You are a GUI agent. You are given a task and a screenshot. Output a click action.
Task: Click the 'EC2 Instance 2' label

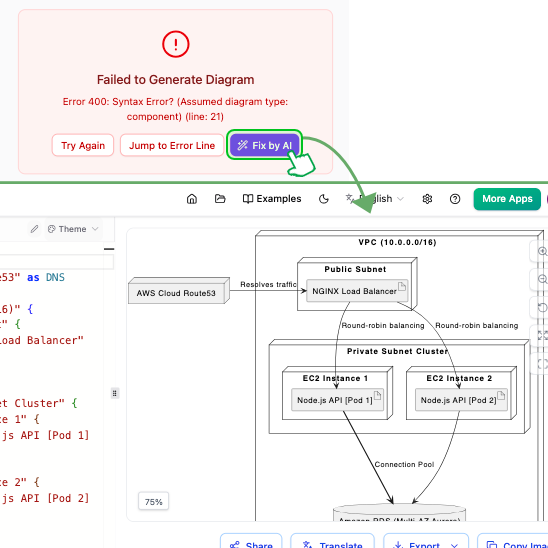tap(459, 378)
